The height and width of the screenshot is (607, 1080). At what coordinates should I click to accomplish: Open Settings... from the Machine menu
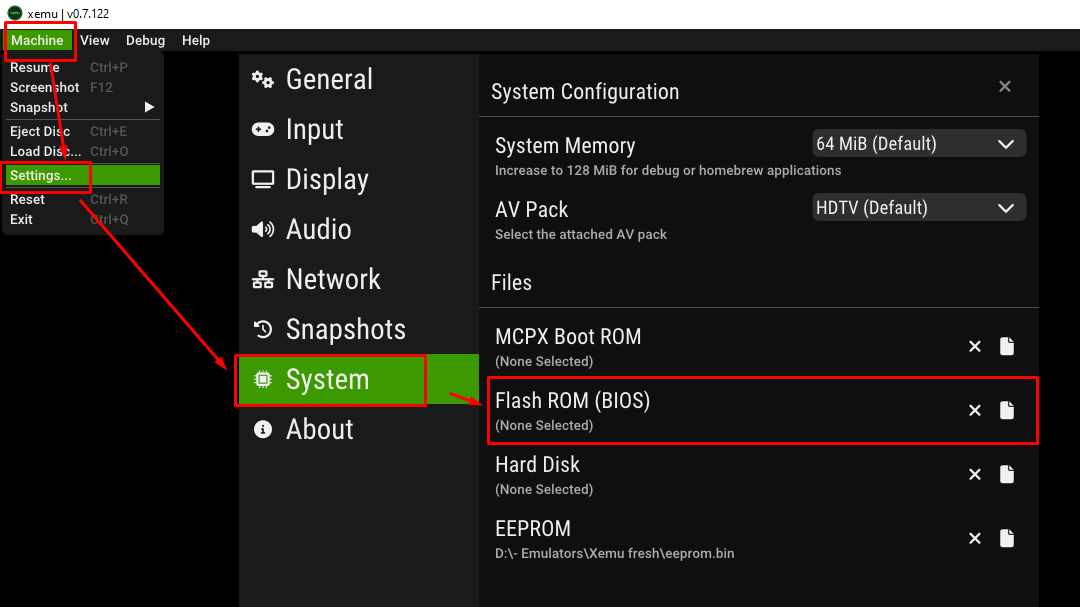pyautogui.click(x=83, y=176)
